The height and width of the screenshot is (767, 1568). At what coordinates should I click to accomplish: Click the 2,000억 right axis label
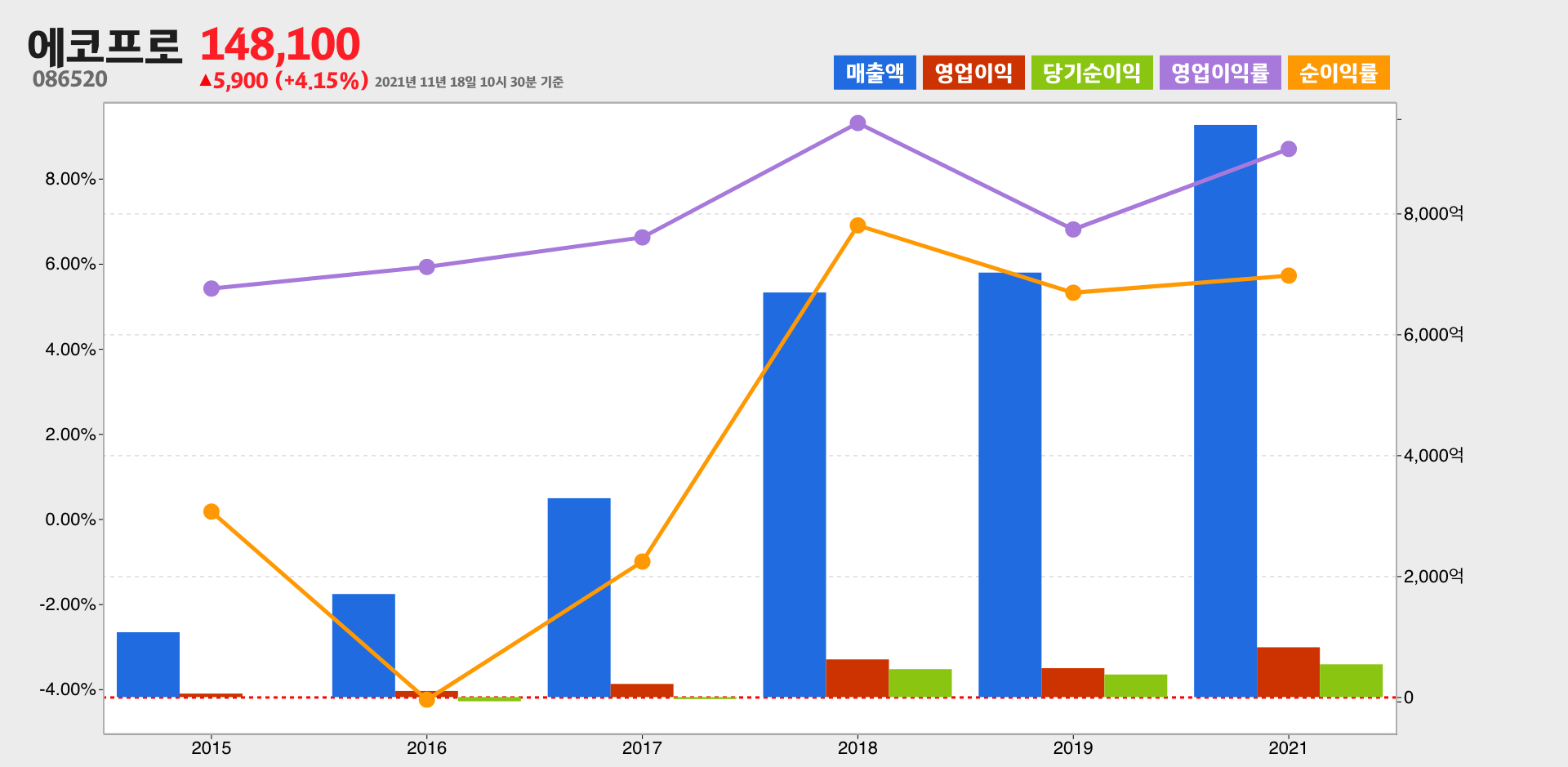pyautogui.click(x=1433, y=577)
